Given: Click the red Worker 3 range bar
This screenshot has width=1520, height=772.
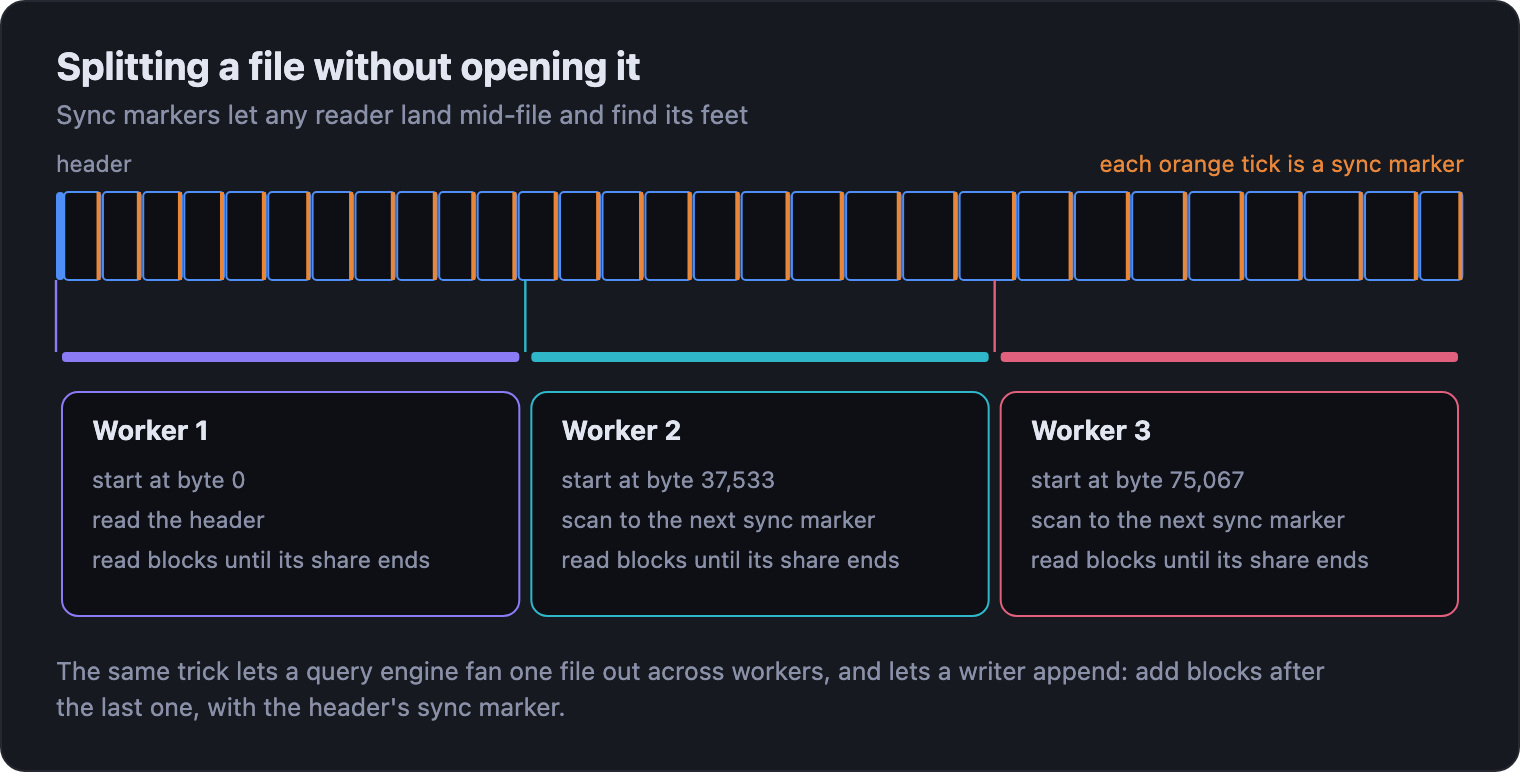Looking at the screenshot, I should point(1229,357).
